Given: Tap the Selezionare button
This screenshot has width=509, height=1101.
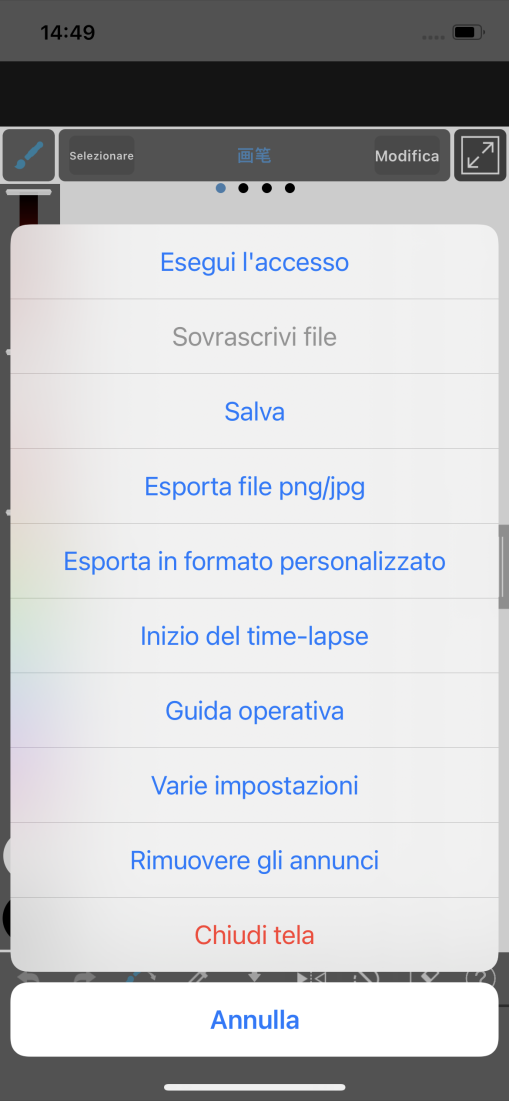Looking at the screenshot, I should click(x=101, y=155).
